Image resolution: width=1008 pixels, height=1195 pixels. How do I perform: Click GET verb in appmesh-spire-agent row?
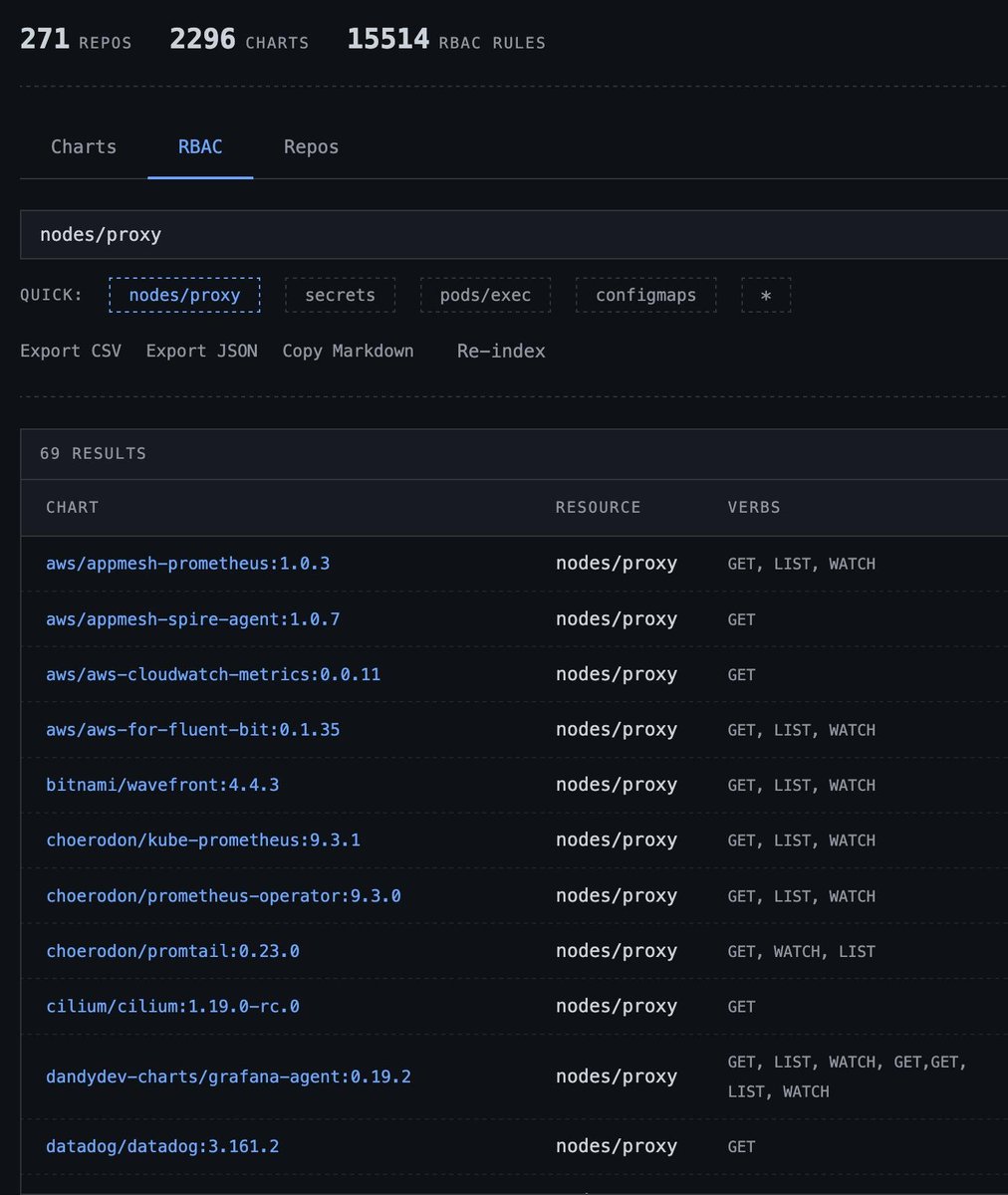point(741,619)
